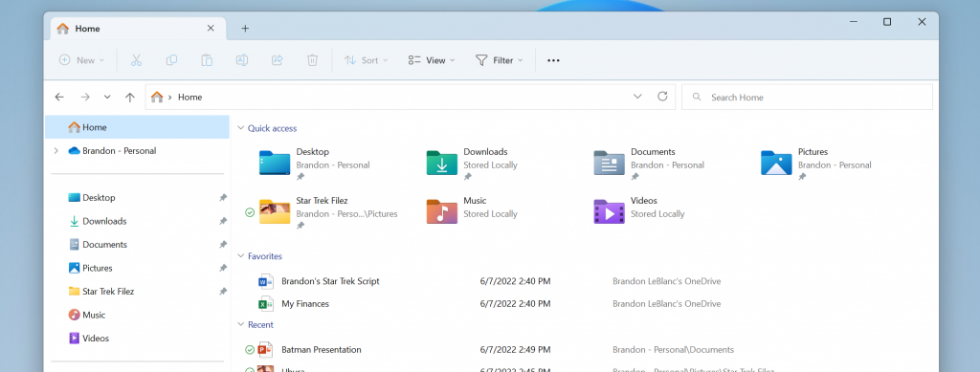980x372 pixels.
Task: Open the New dropdown menu
Action: 81,61
